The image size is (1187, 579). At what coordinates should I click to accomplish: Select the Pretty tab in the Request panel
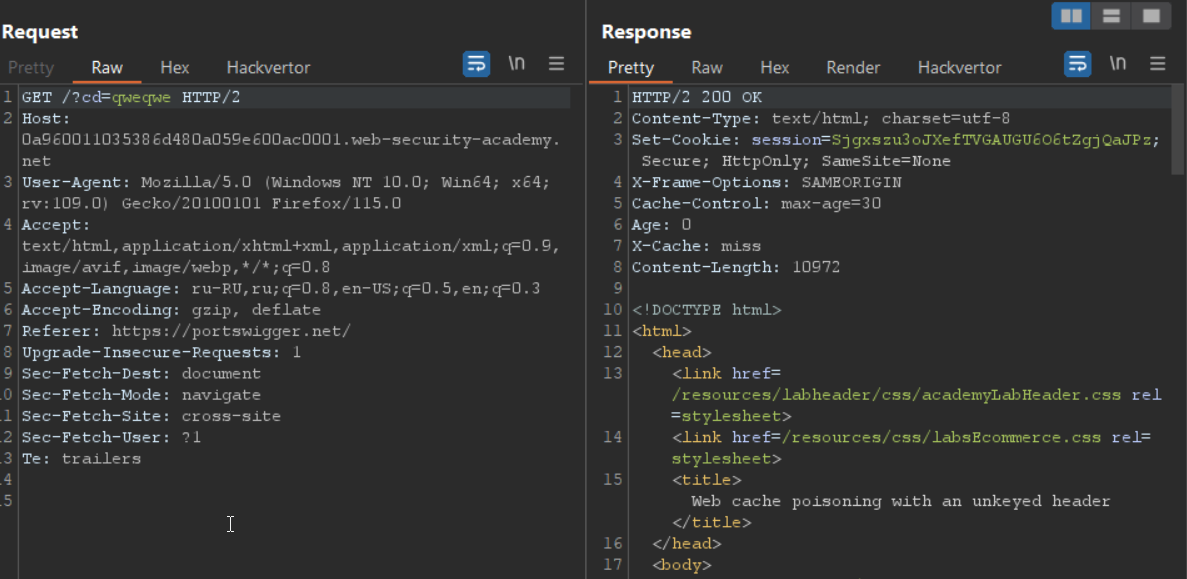(30, 68)
